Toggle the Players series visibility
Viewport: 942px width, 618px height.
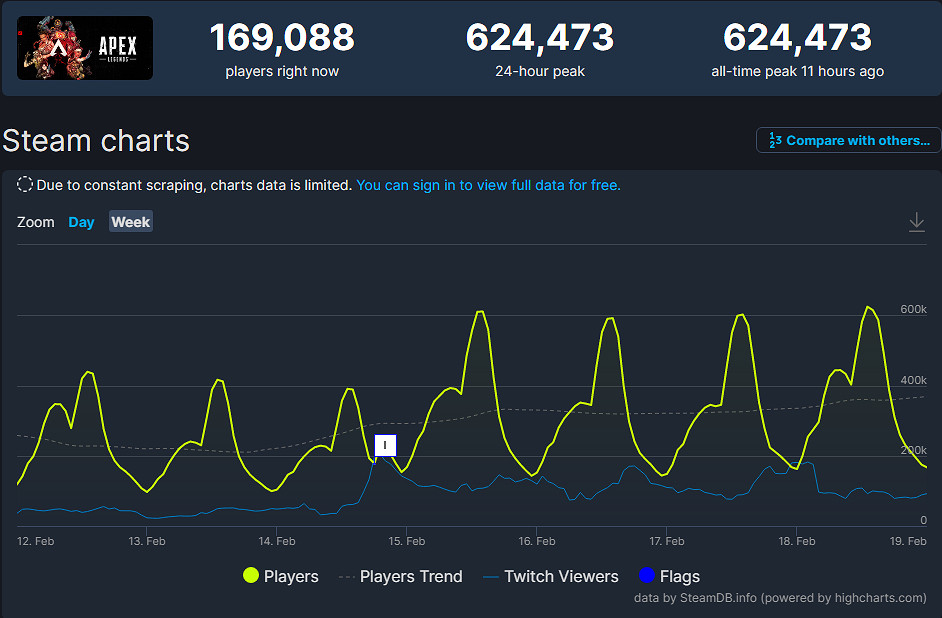(291, 576)
